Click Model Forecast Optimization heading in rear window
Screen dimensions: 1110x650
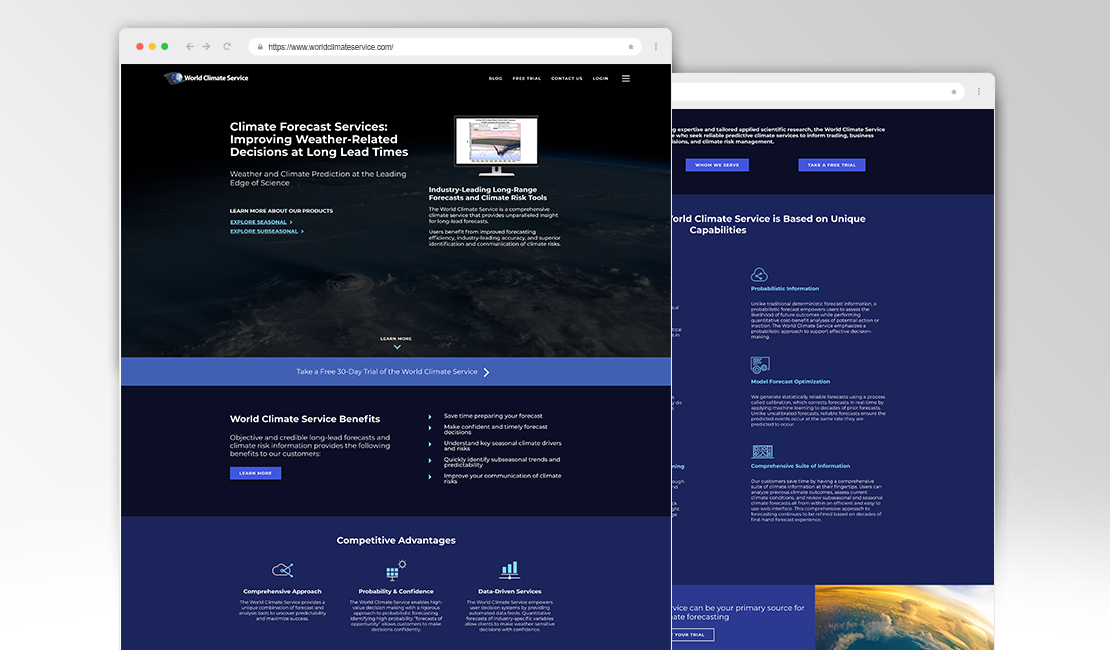pyautogui.click(x=790, y=382)
